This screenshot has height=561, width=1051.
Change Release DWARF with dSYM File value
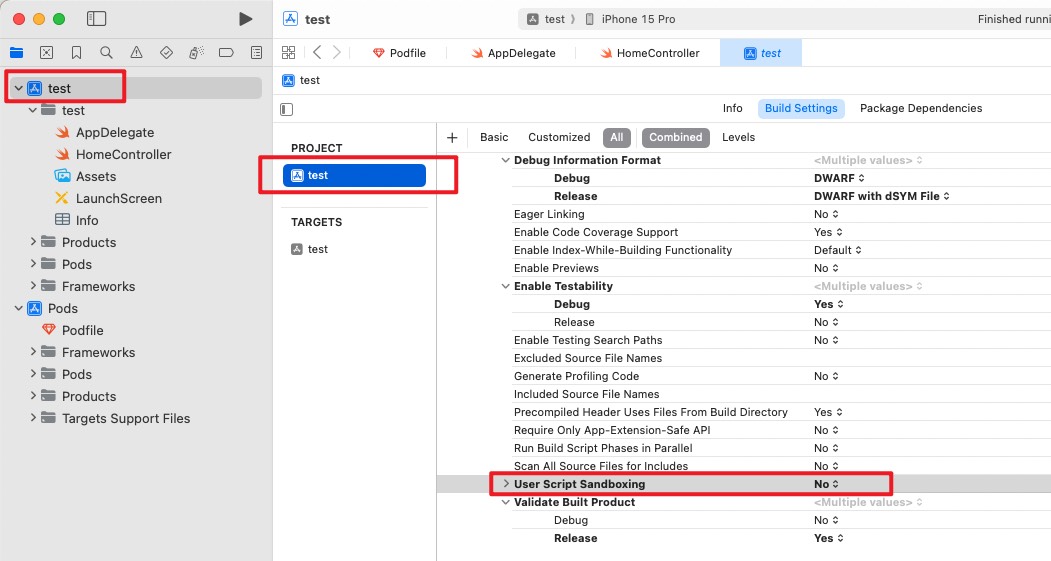pyautogui.click(x=881, y=196)
